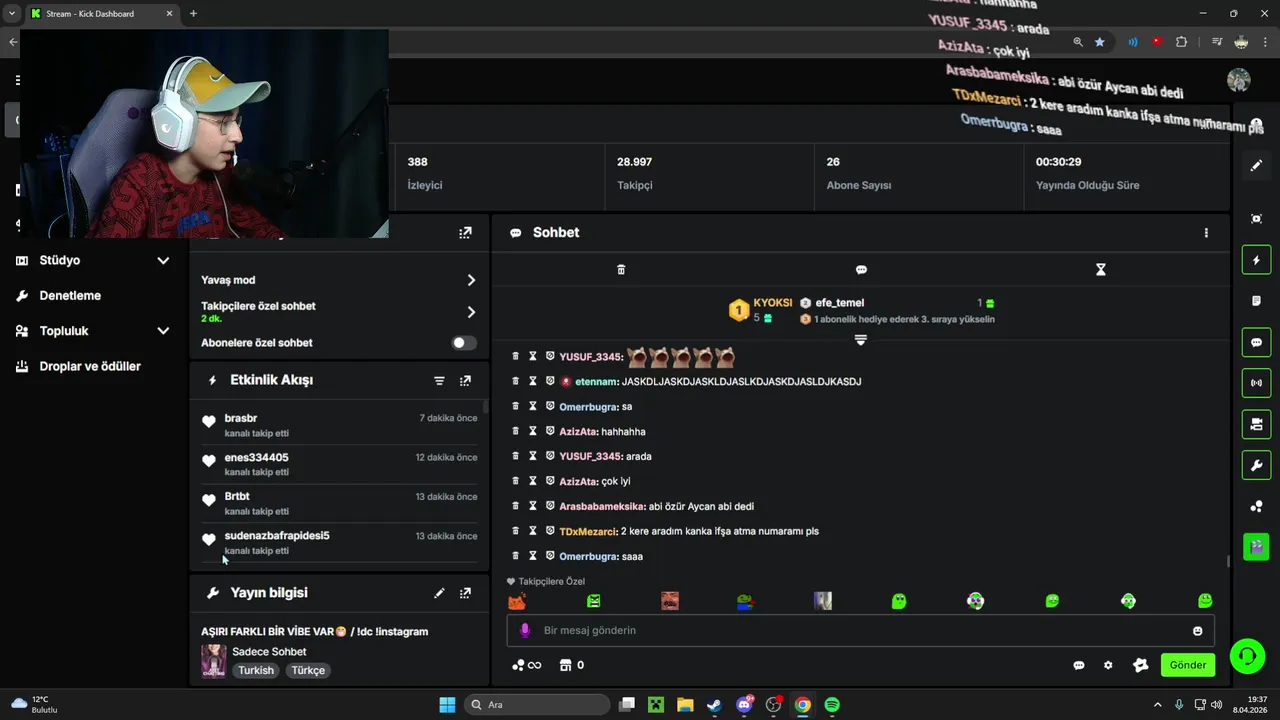Screen dimensions: 1280x720
Task: Show hidden system tray icons
Action: point(1158,705)
